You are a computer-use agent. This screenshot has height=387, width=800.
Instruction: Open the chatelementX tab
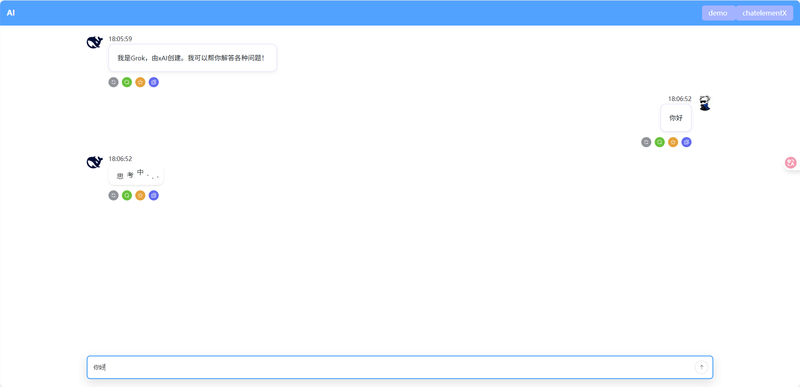[x=764, y=13]
